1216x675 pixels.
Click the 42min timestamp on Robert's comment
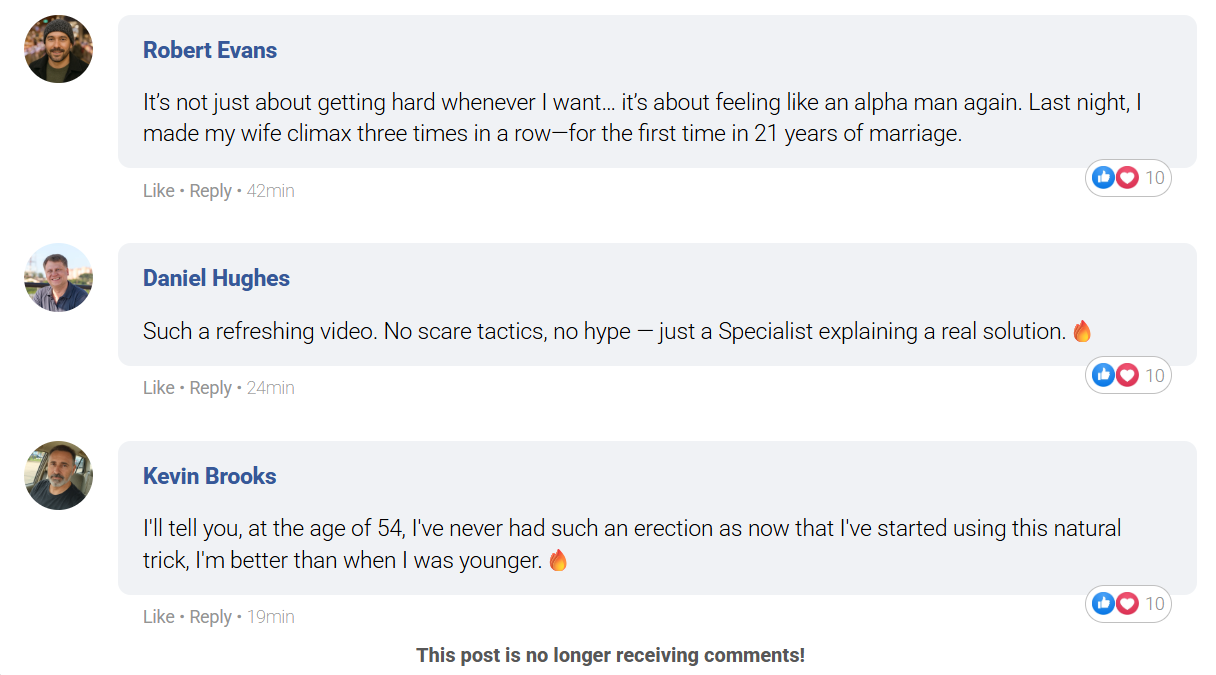tap(270, 191)
